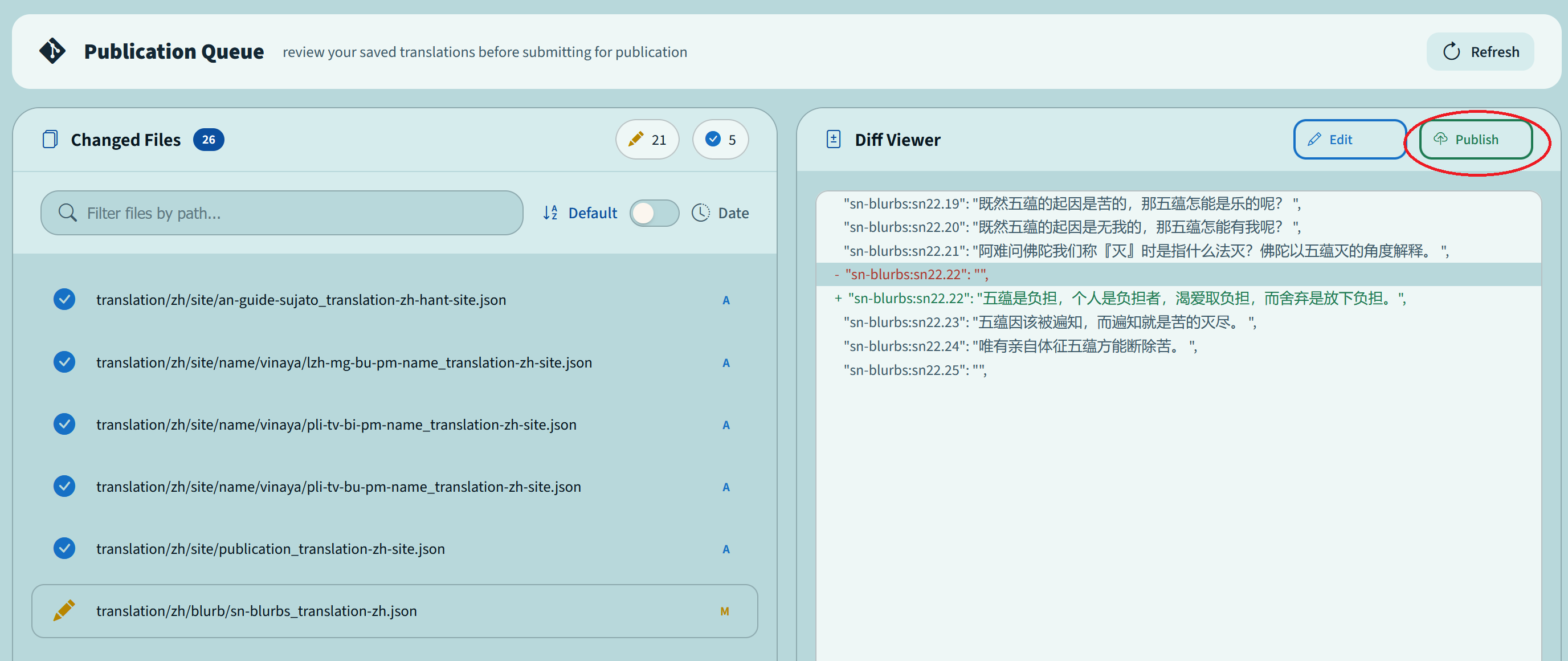The width and height of the screenshot is (1568, 661).
Task: Select the Default alphabetical sort label
Action: tap(592, 213)
